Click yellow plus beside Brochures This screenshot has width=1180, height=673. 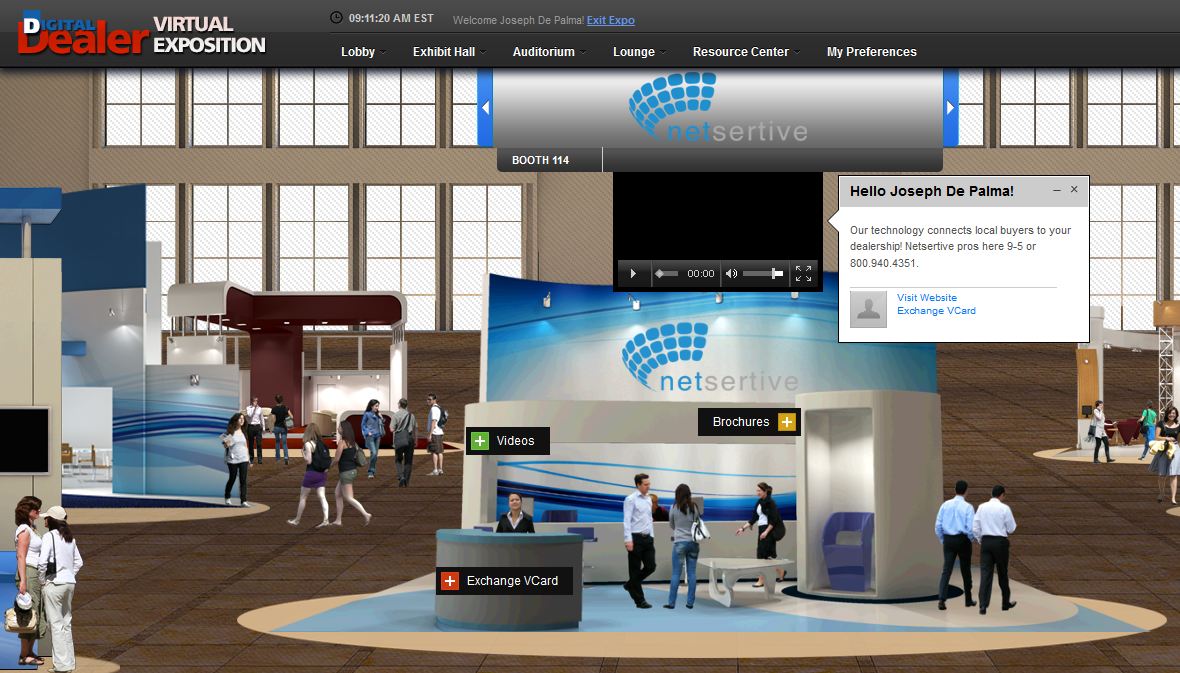(786, 422)
